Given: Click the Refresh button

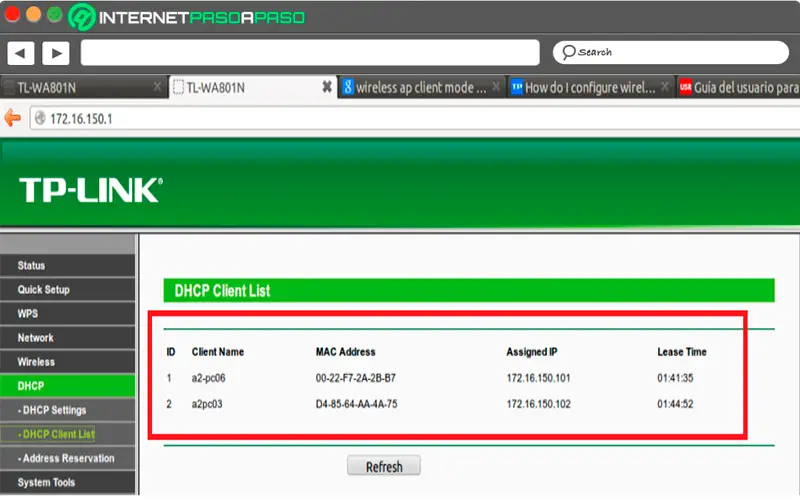Looking at the screenshot, I should click(x=384, y=466).
